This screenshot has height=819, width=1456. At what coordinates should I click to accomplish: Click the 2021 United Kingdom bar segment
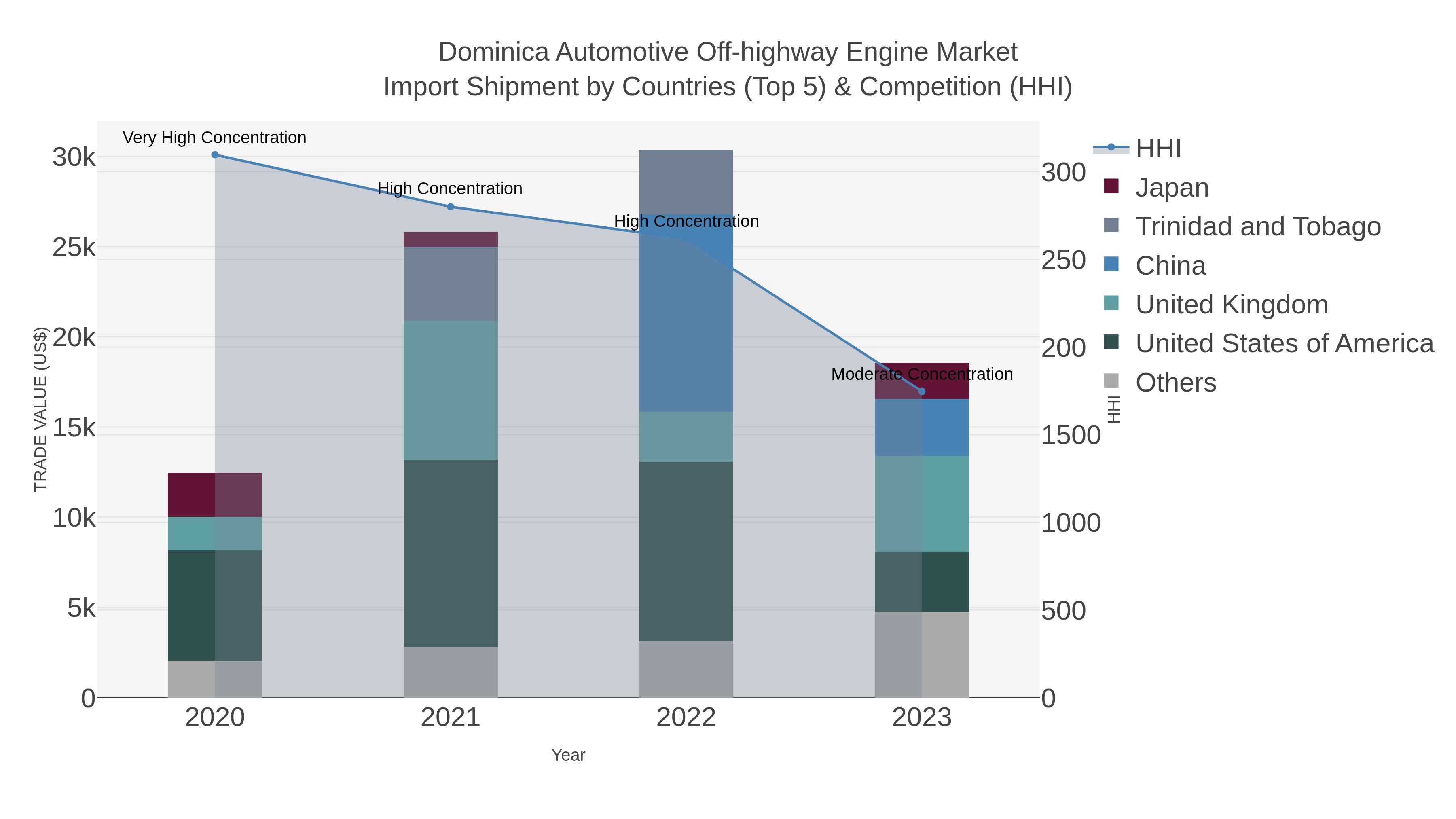click(x=451, y=391)
